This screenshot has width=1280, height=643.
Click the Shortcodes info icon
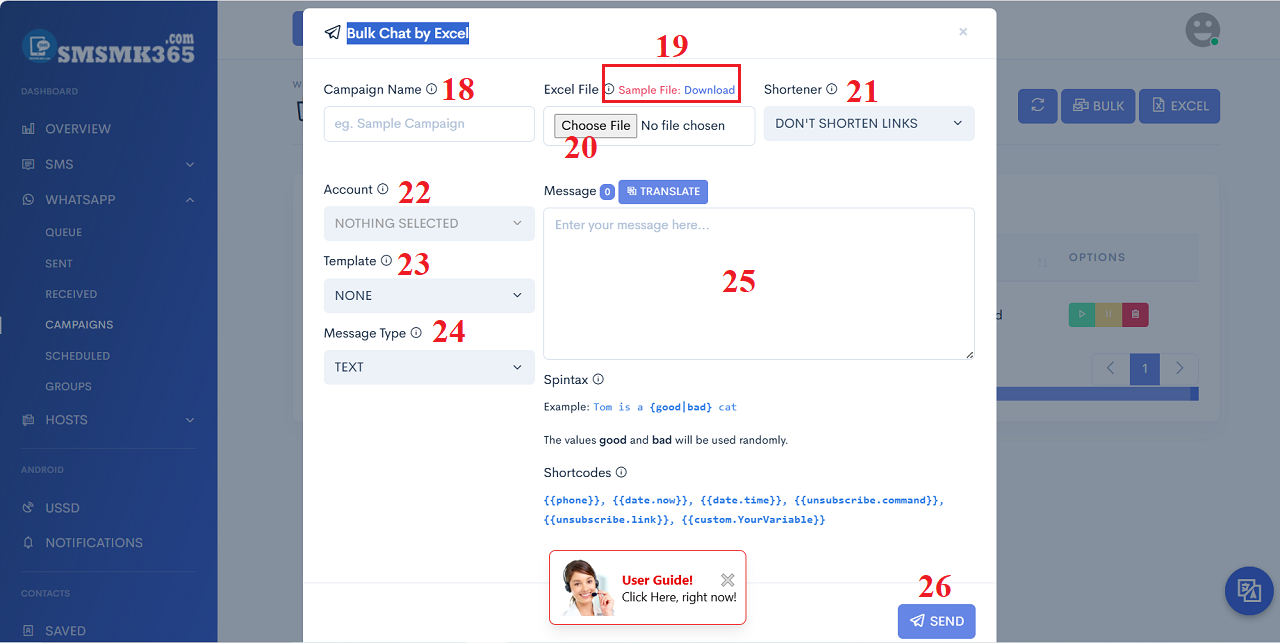click(621, 472)
